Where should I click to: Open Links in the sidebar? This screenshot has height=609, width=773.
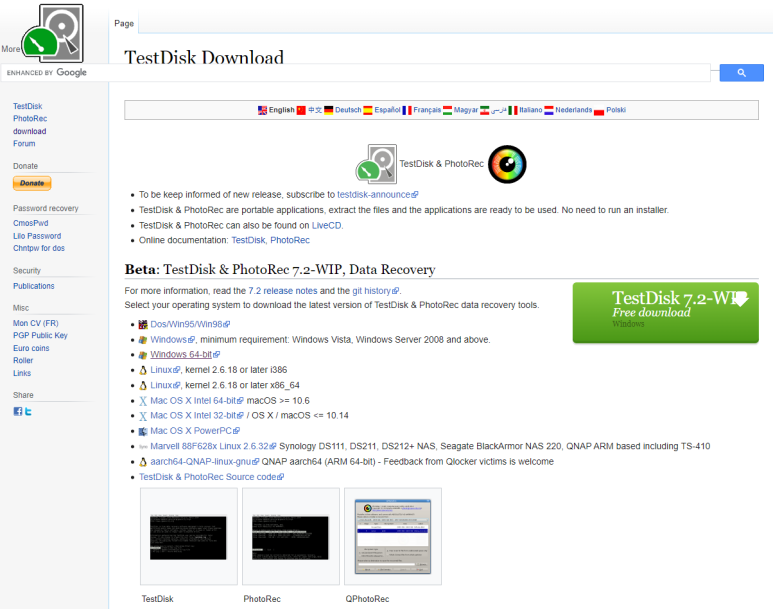click(22, 373)
